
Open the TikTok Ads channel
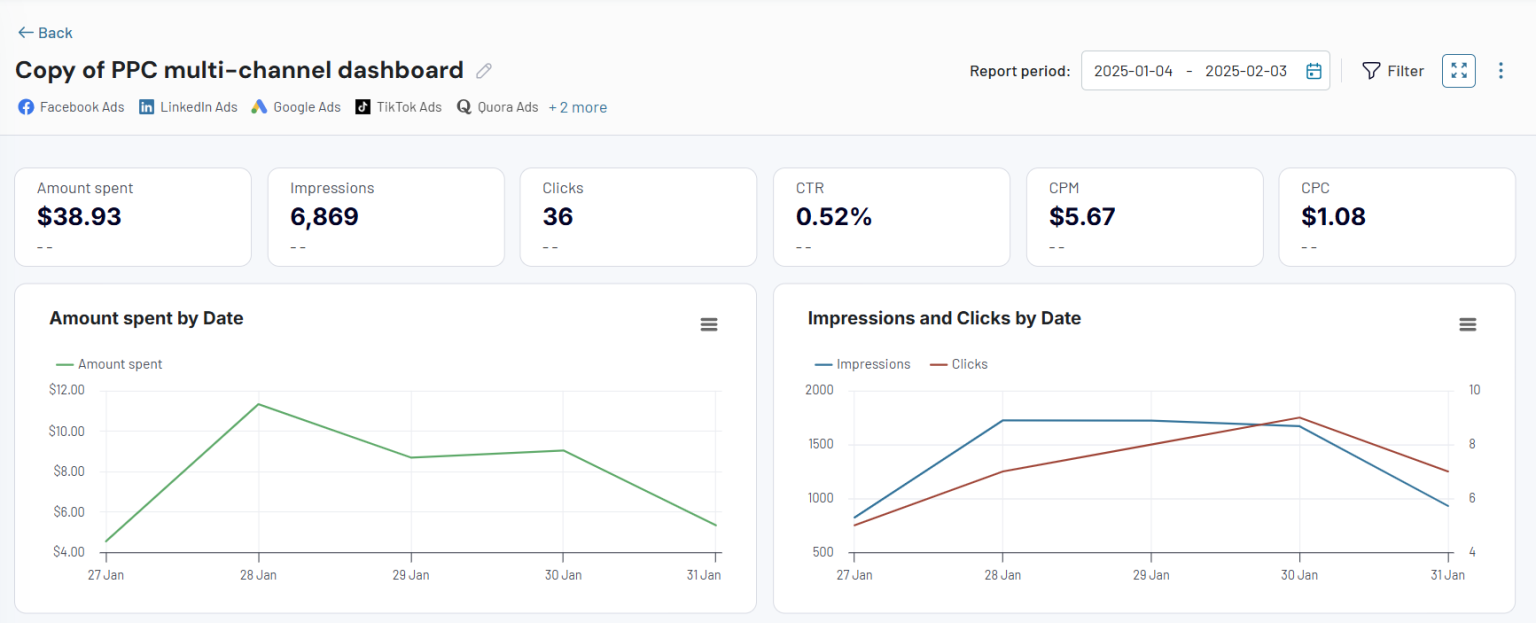click(362, 107)
